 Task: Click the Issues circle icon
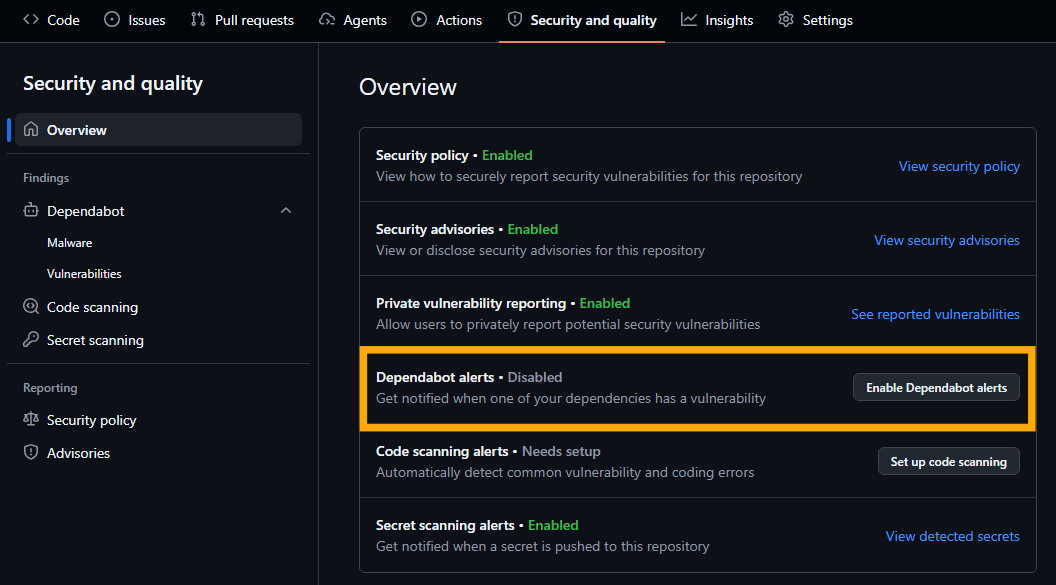click(112, 20)
